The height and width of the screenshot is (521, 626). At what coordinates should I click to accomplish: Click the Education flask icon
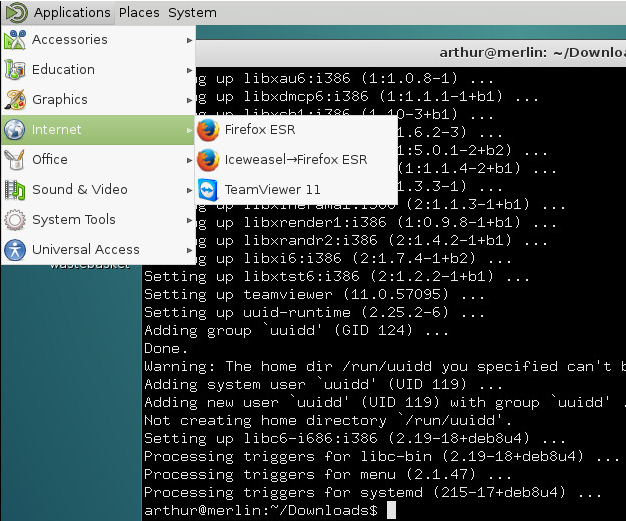point(15,69)
